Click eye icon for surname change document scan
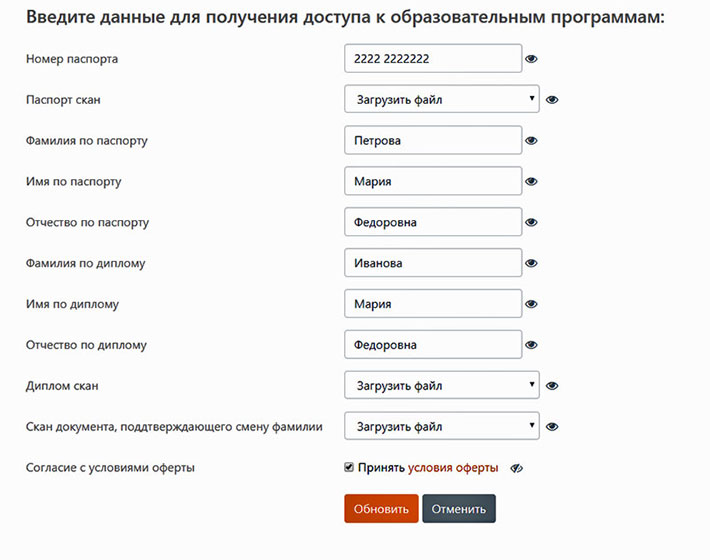 click(552, 426)
